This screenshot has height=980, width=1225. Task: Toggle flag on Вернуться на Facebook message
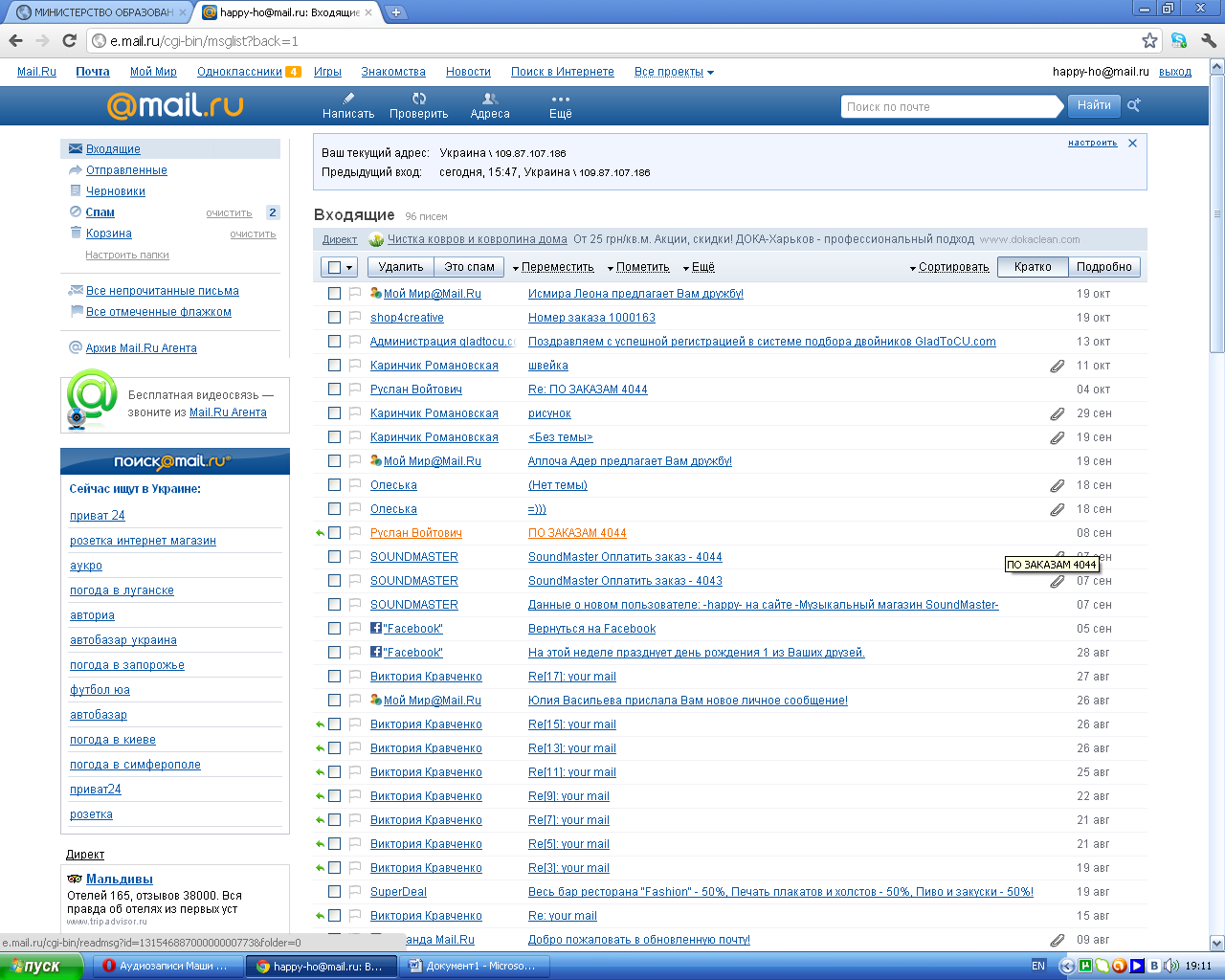point(354,629)
